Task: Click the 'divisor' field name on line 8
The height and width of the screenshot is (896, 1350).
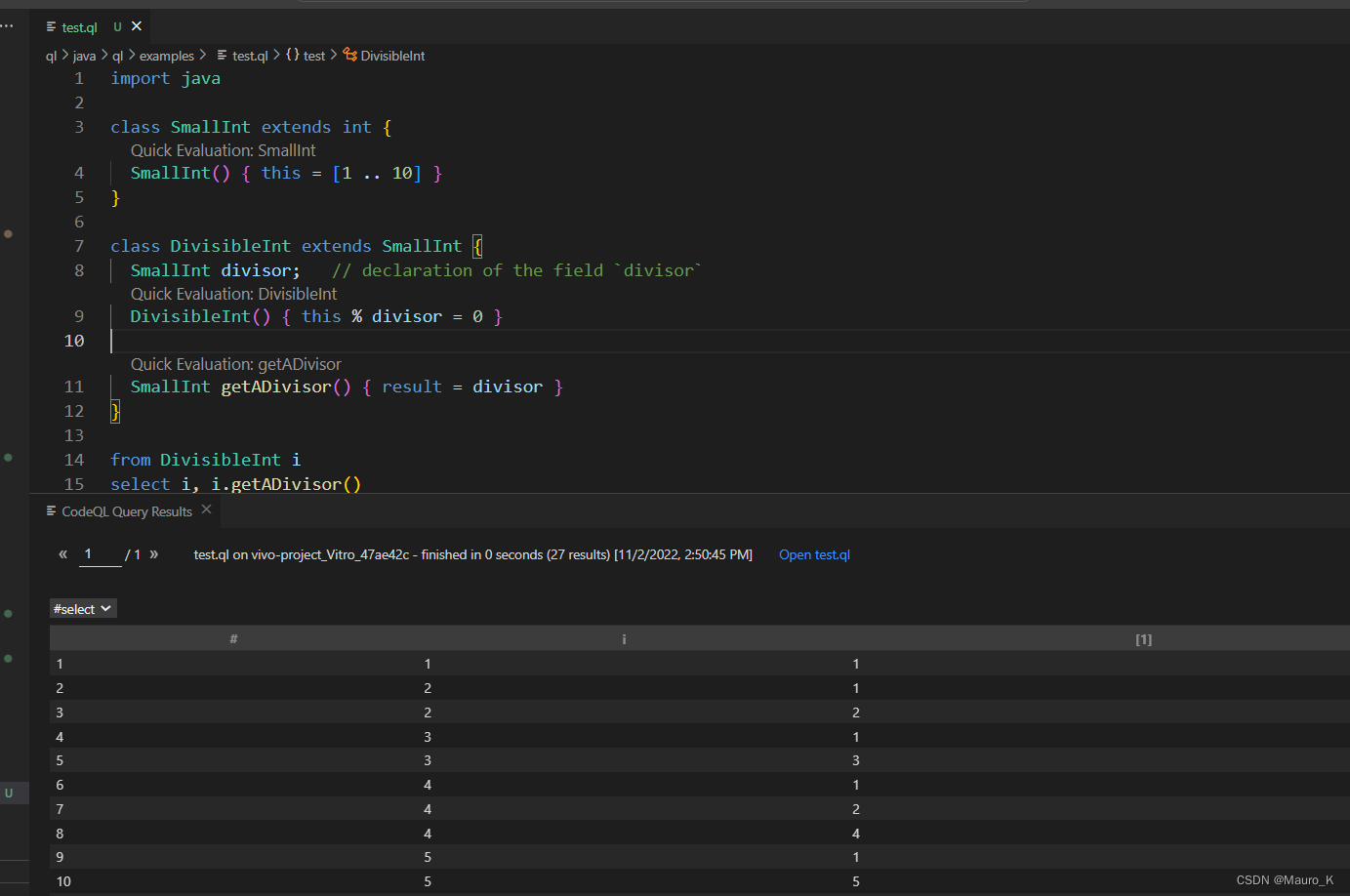Action: click(x=256, y=270)
